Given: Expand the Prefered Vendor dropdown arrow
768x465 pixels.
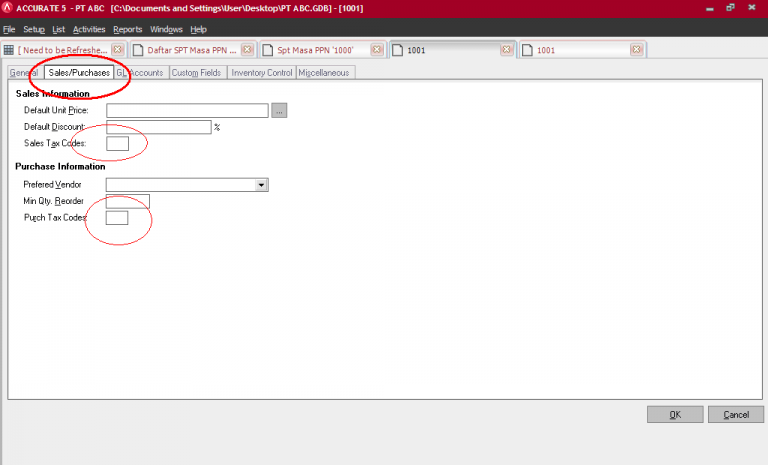Looking at the screenshot, I should (x=261, y=185).
